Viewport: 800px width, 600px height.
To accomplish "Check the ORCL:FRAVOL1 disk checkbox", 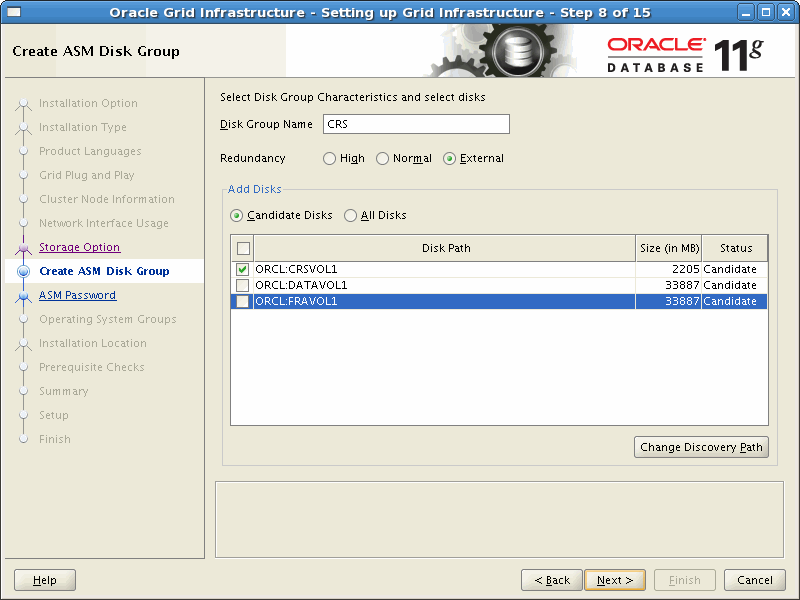I will click(x=242, y=301).
